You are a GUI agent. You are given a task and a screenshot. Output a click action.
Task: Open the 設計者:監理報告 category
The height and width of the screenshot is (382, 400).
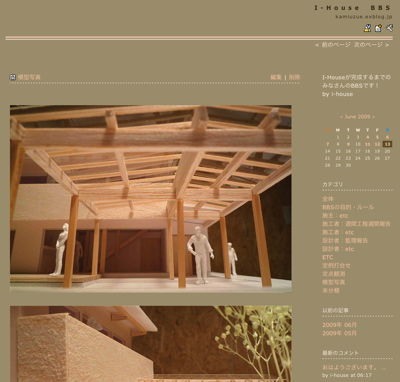click(345, 241)
